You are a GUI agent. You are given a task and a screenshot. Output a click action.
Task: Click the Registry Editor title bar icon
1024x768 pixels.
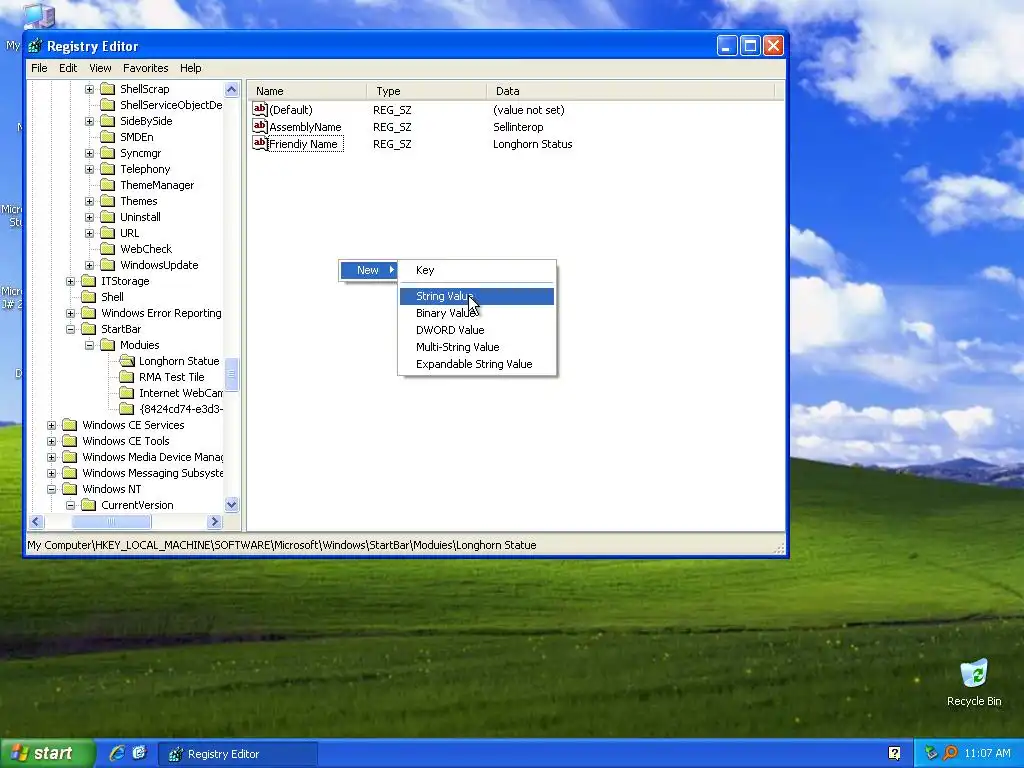point(35,46)
